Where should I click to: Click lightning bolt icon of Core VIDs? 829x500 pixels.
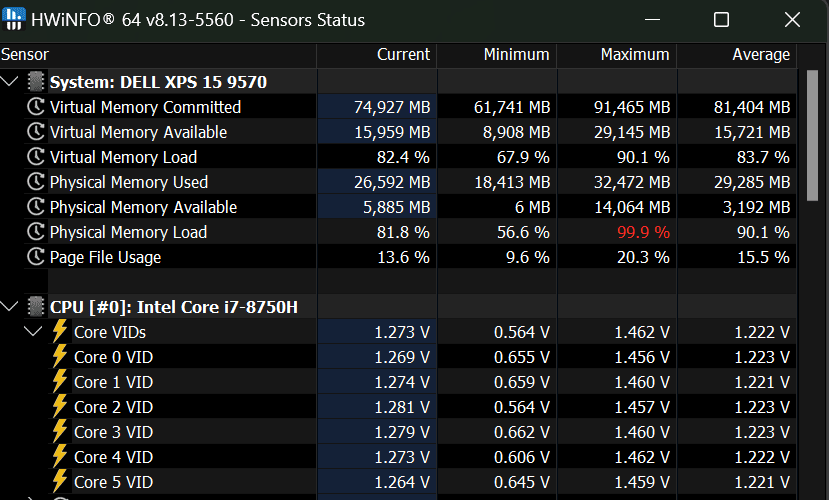(x=60, y=331)
